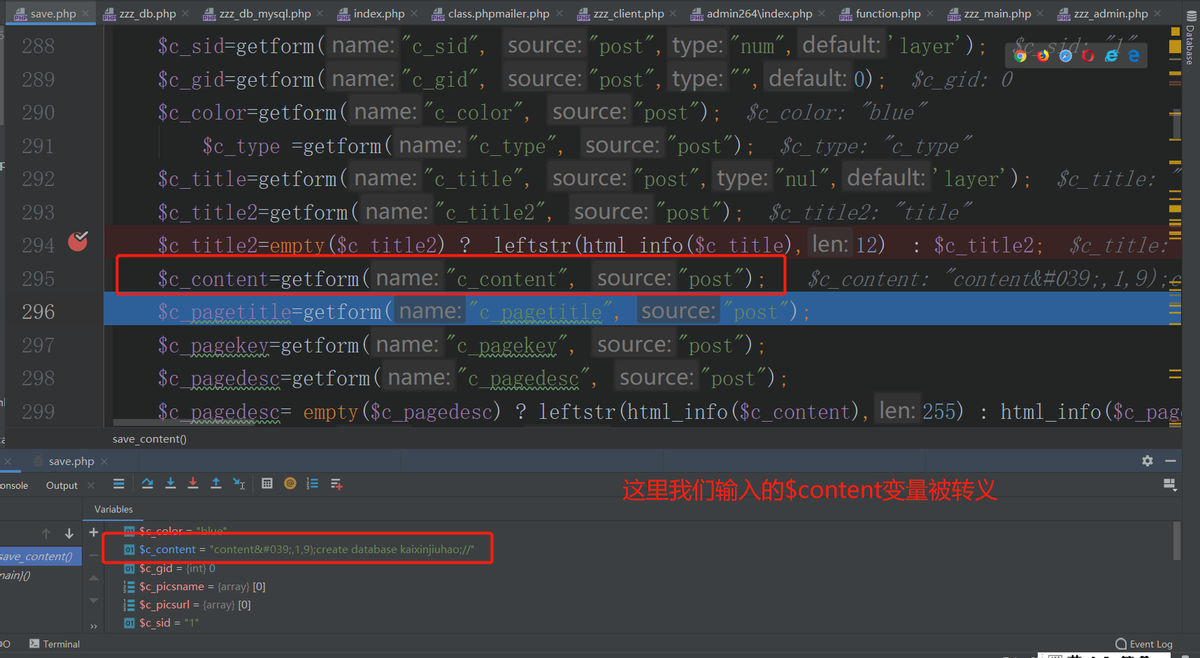Switch to the zzz_db.php tab

coord(146,14)
